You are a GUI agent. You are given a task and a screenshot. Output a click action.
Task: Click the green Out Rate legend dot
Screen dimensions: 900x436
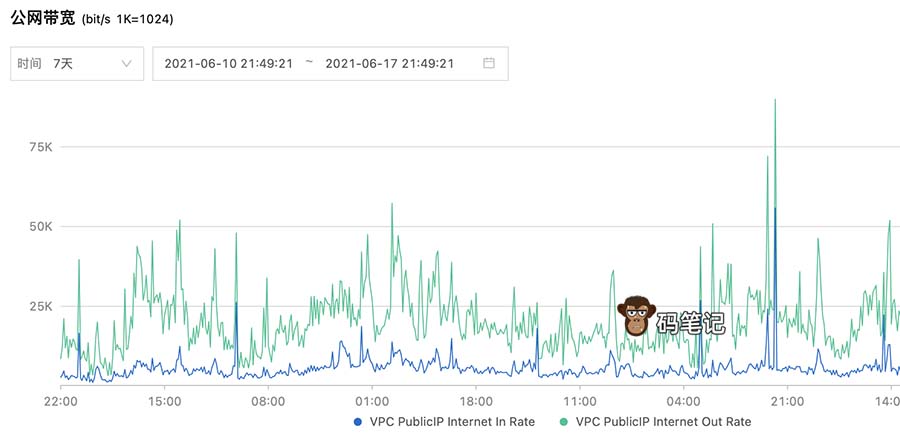[x=565, y=422]
